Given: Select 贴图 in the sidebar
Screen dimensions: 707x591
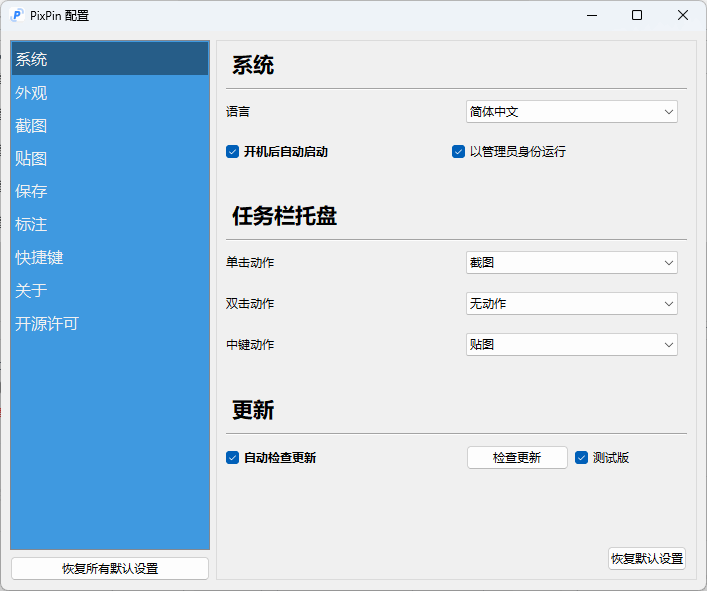Looking at the screenshot, I should tap(32, 159).
